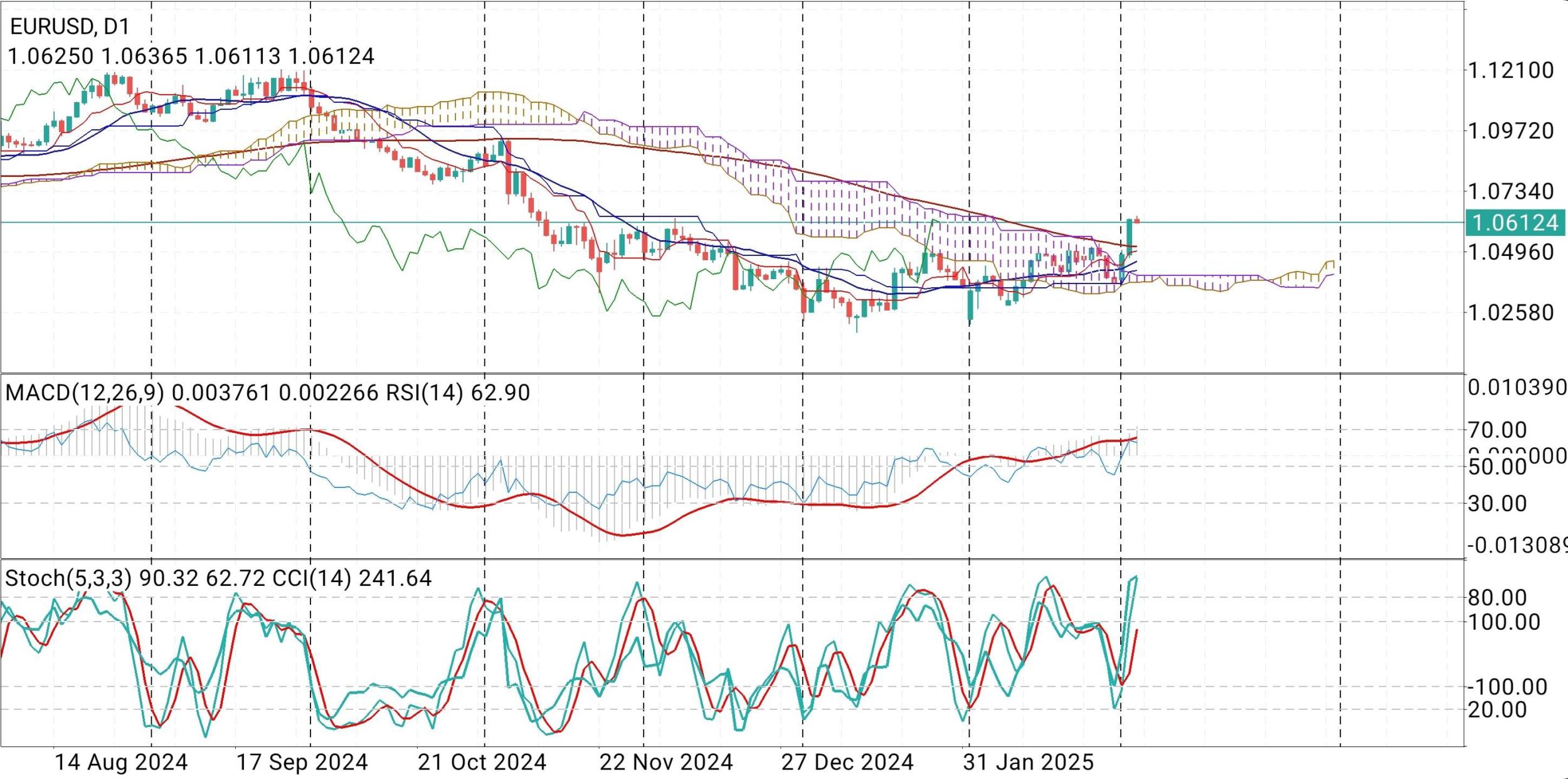This screenshot has width=1568, height=779.
Task: Click the 14 Aug 2024 date label
Action: tap(121, 763)
